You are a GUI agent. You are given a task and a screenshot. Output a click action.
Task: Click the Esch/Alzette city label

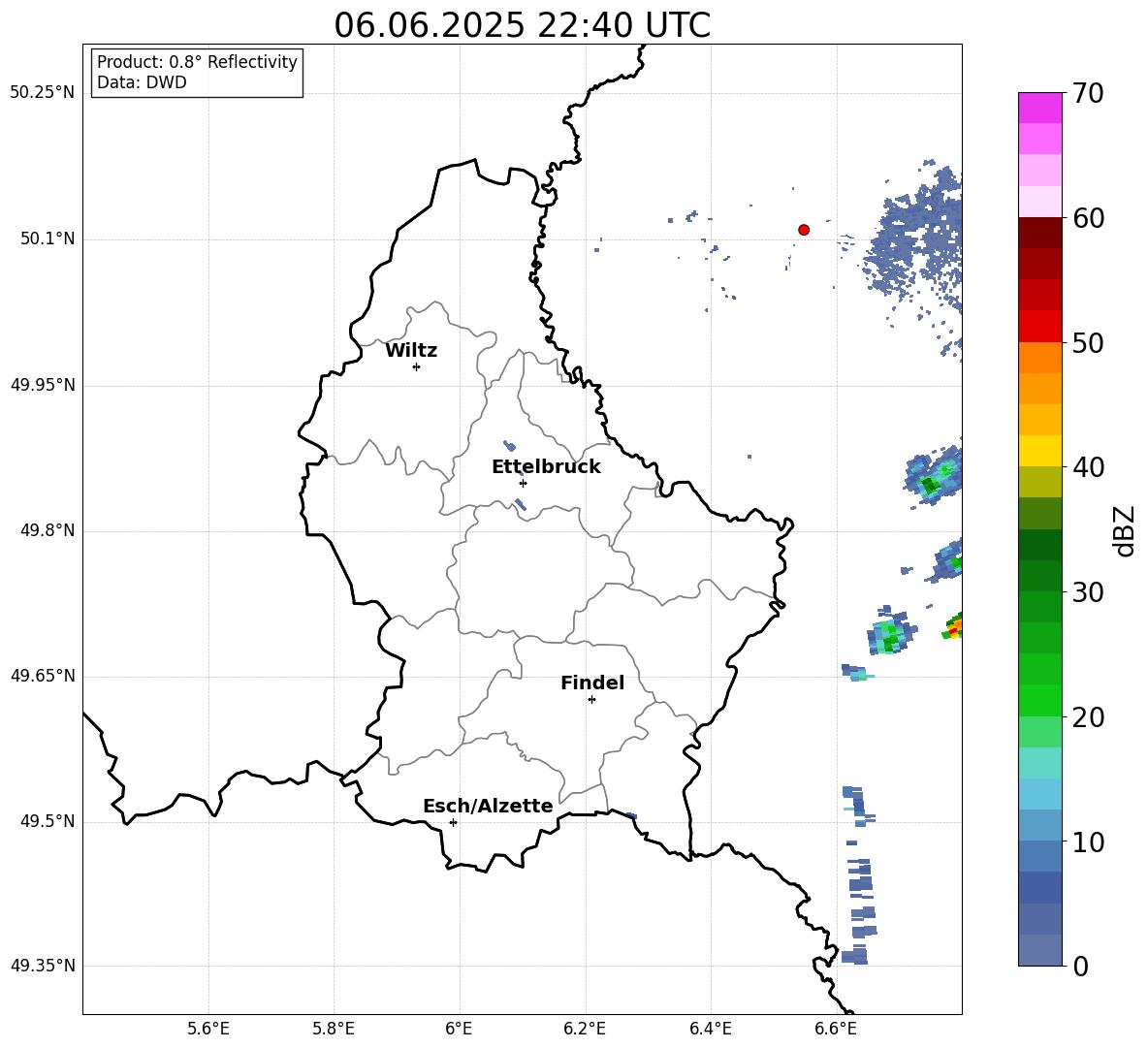[488, 806]
